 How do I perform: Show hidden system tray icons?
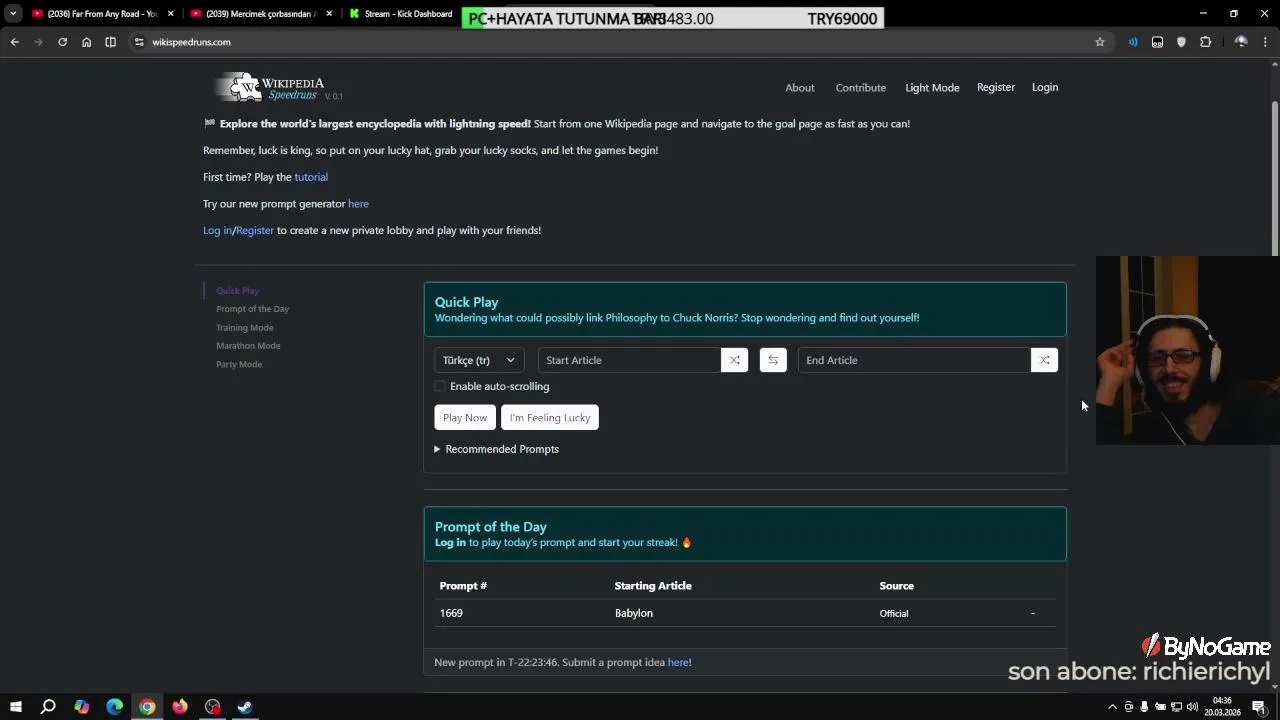pos(1112,707)
